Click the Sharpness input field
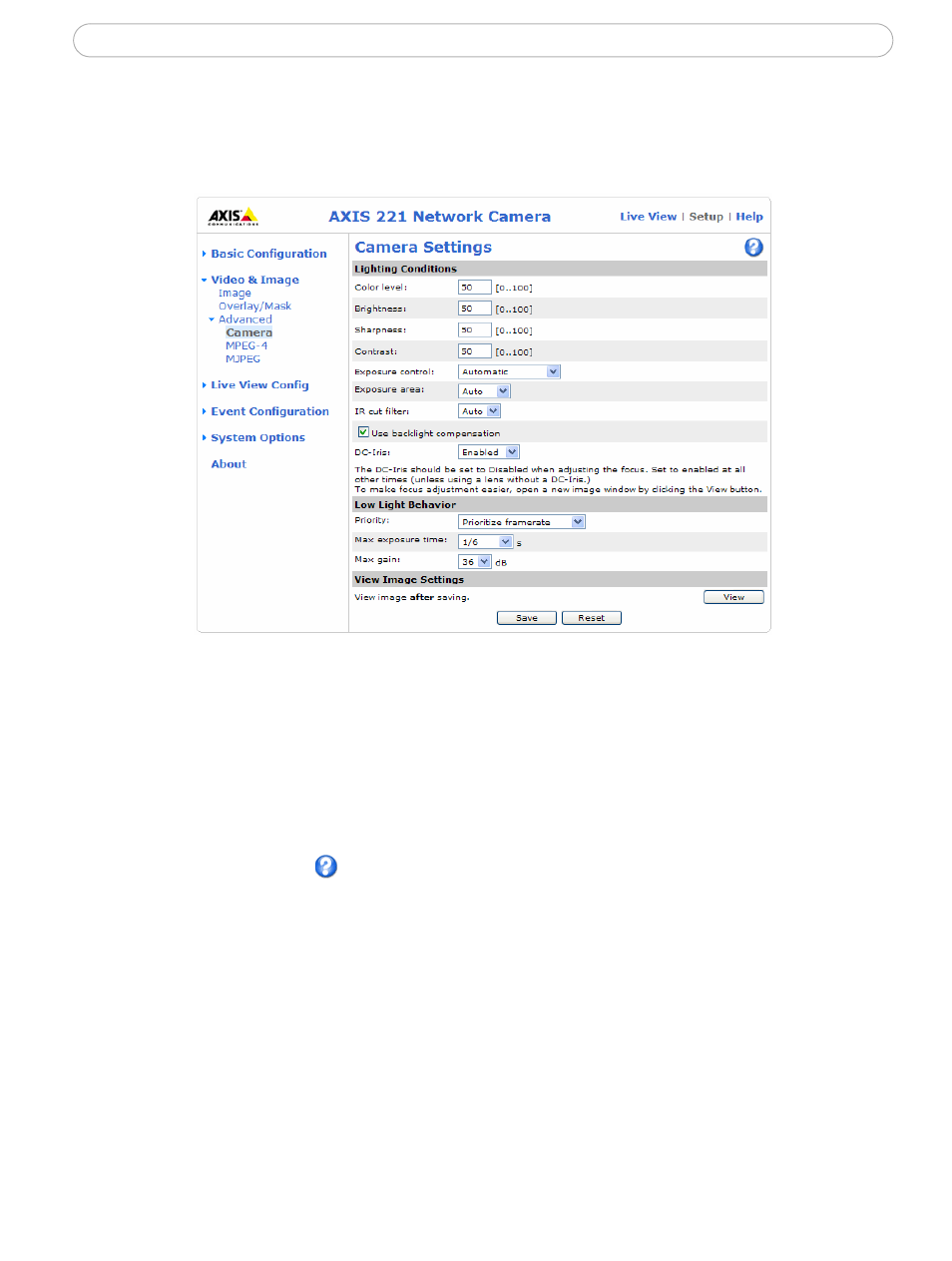Image resolution: width=952 pixels, height=1261 pixels. click(x=475, y=330)
